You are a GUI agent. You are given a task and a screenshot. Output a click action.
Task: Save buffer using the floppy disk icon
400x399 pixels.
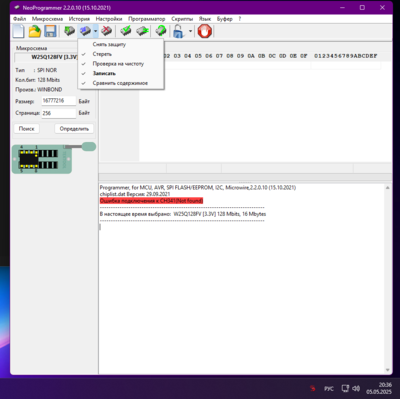50,32
